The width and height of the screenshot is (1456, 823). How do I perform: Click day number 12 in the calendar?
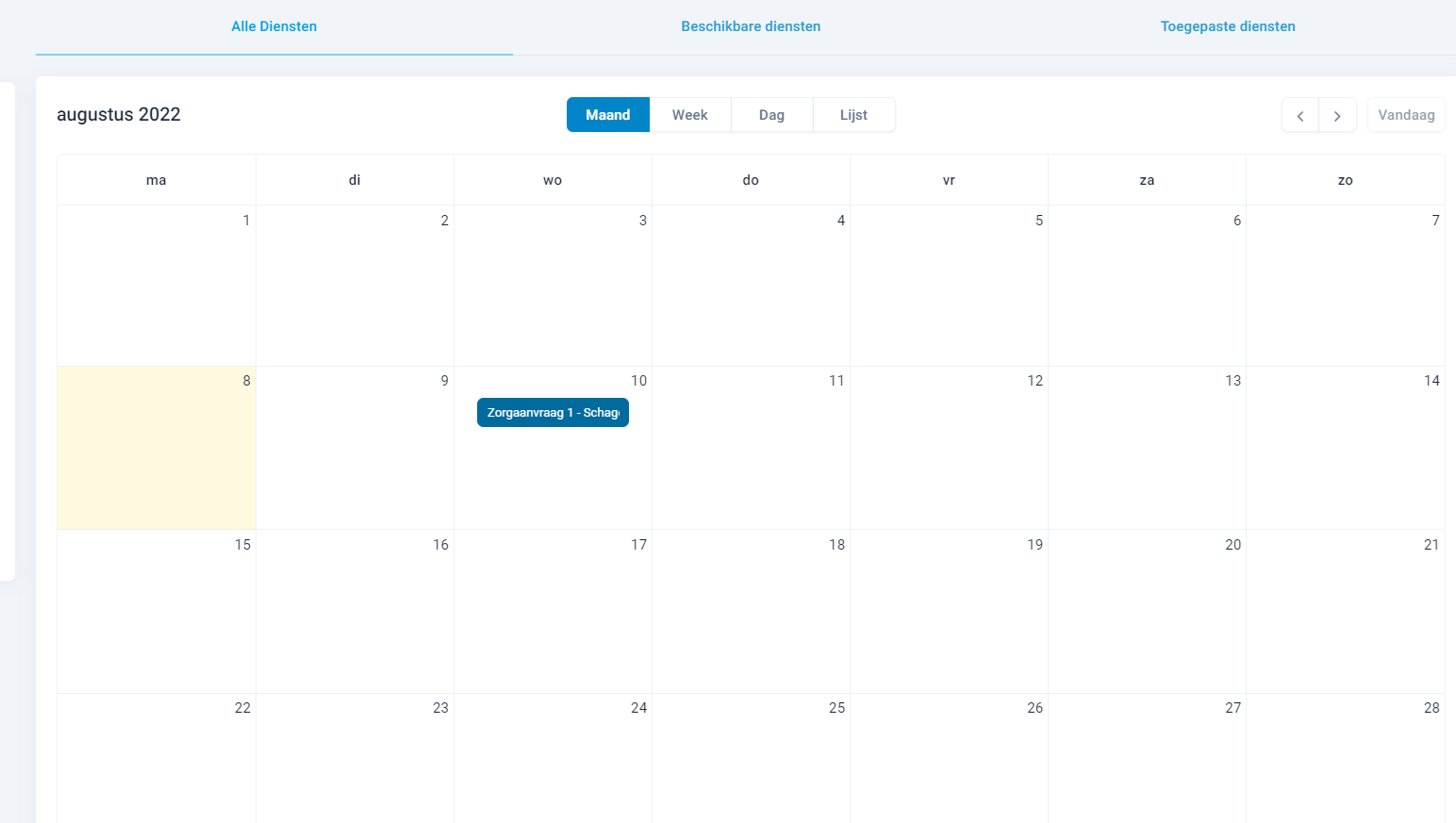point(1035,381)
